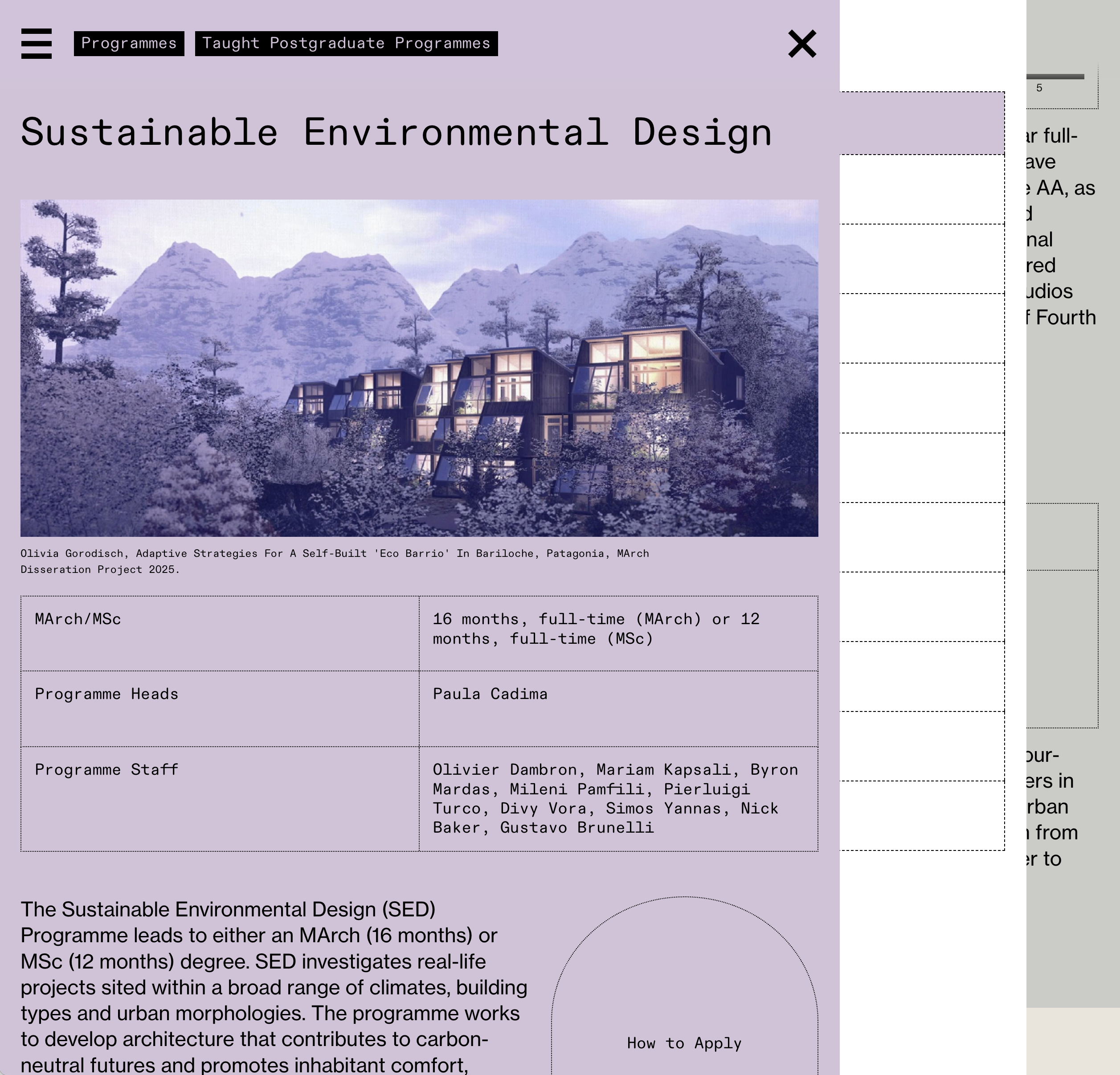Open the Eco Barrio project image
Viewport: 1120px width, 1075px height.
tap(419, 368)
